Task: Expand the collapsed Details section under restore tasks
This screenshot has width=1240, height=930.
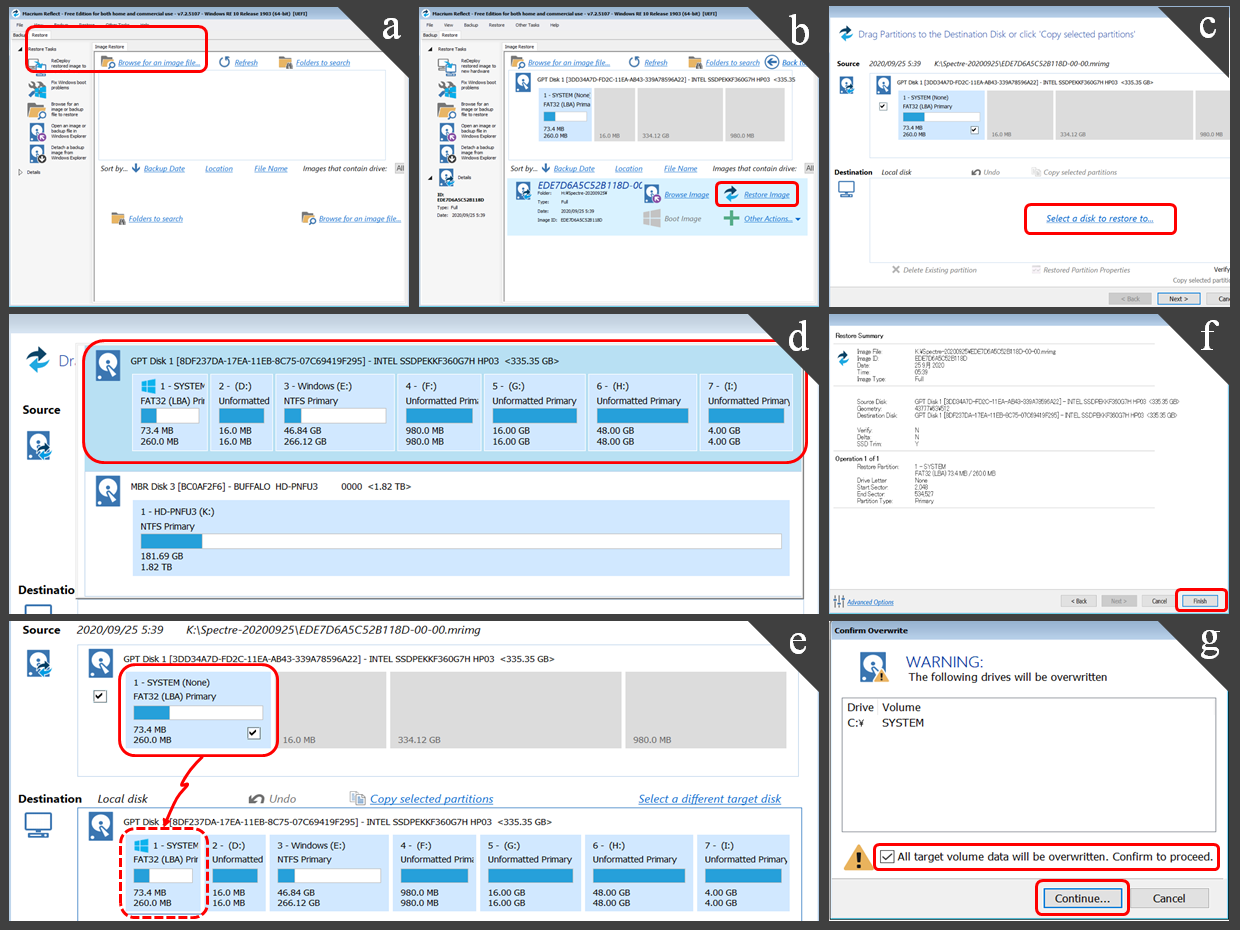Action: (x=21, y=172)
